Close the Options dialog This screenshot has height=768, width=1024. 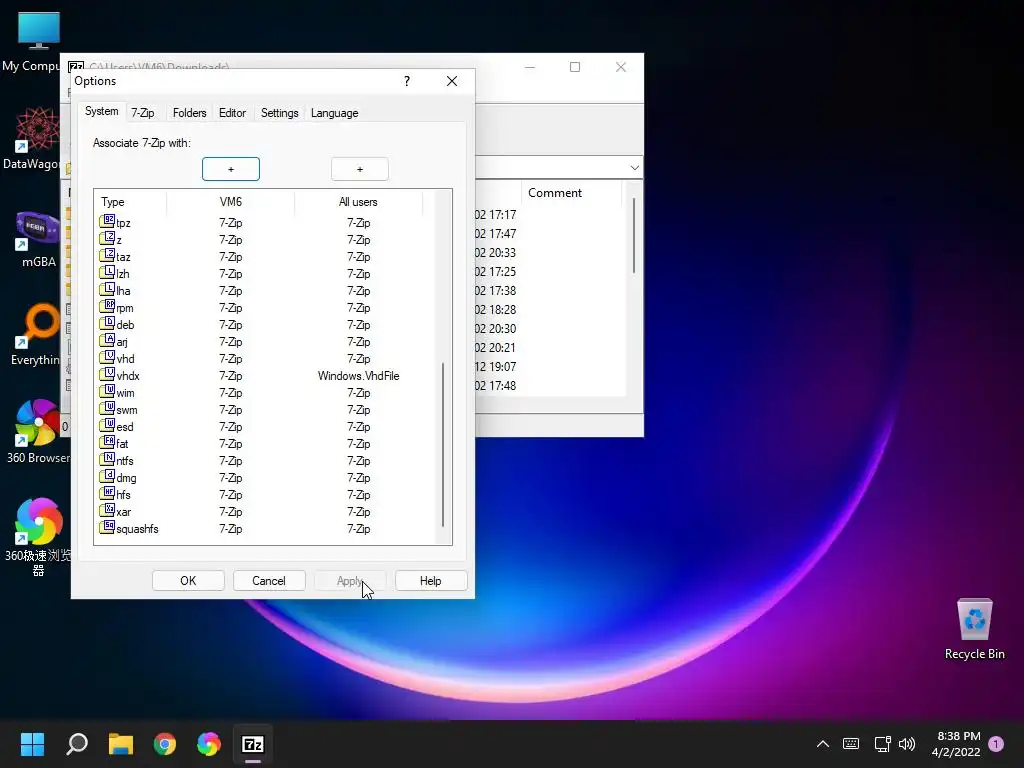[452, 81]
